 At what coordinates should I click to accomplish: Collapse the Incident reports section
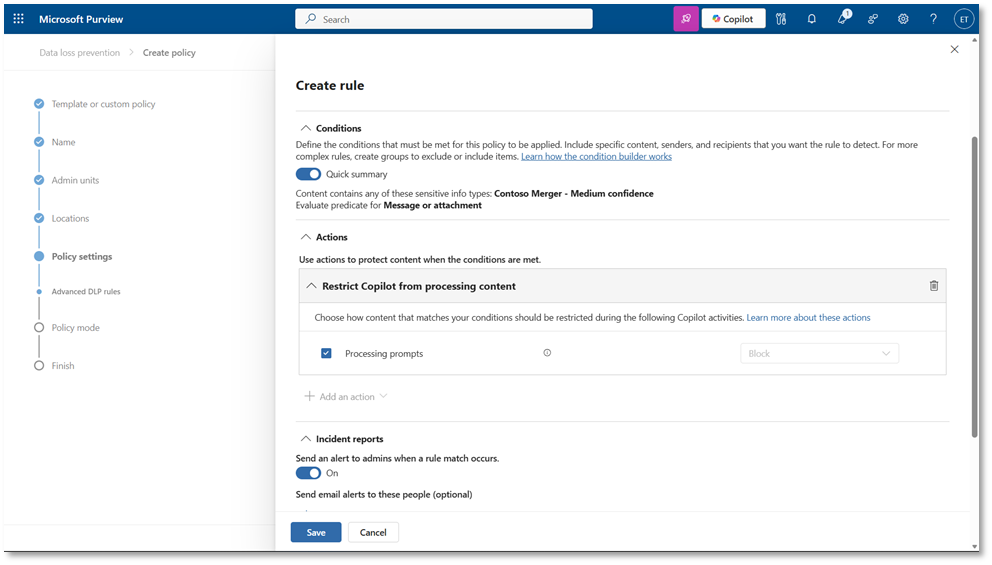(x=306, y=438)
